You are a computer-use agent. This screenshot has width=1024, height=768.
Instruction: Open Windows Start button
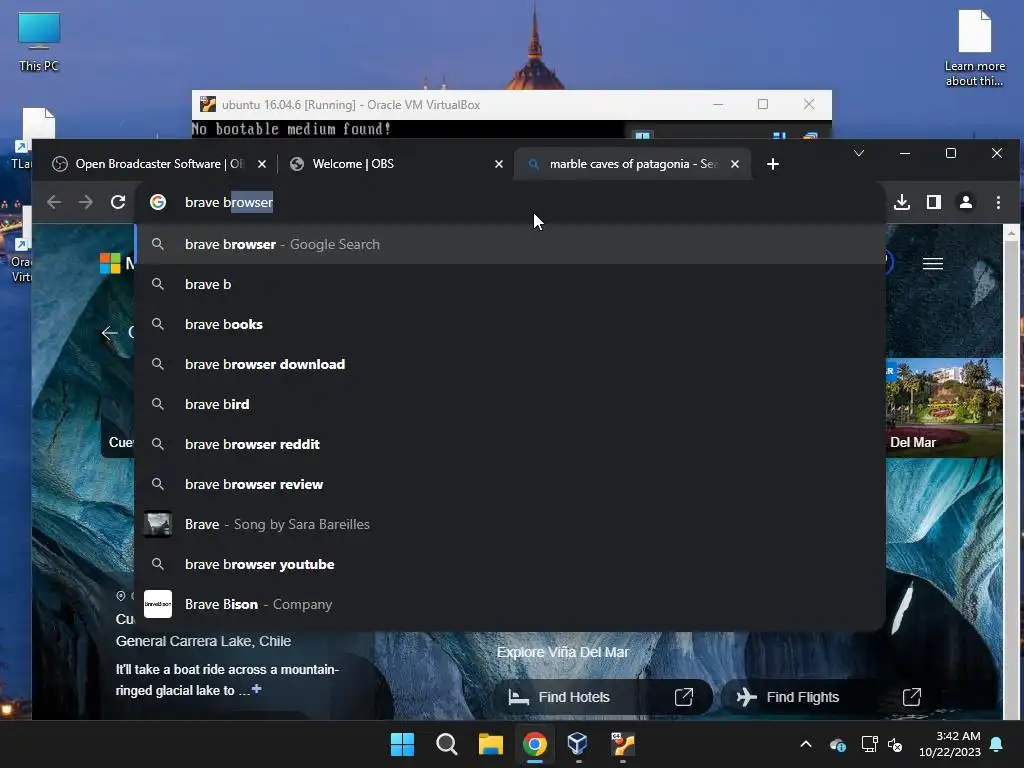pos(402,744)
